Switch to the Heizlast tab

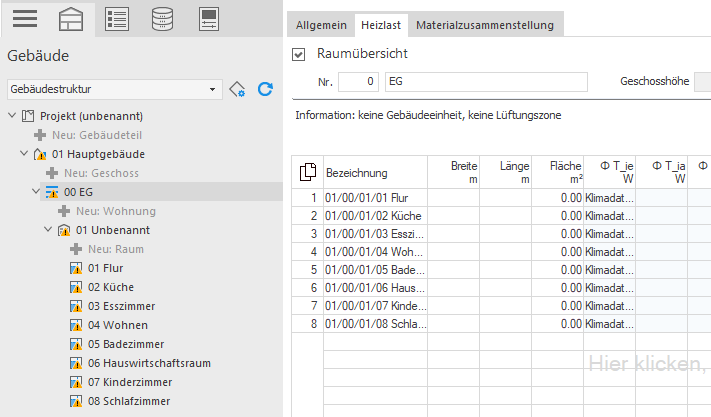coord(381,25)
